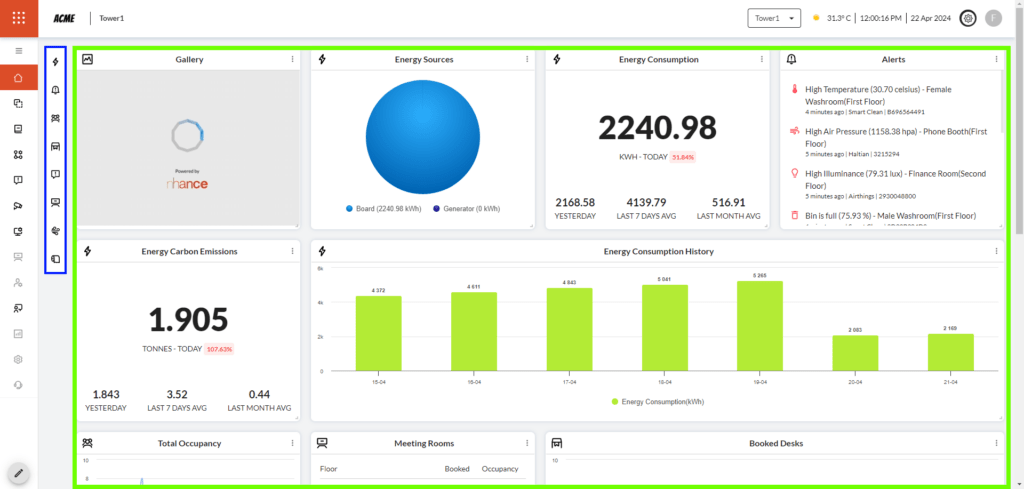
Task: Select the energy bolt icon in widget strip
Action: 56,61
